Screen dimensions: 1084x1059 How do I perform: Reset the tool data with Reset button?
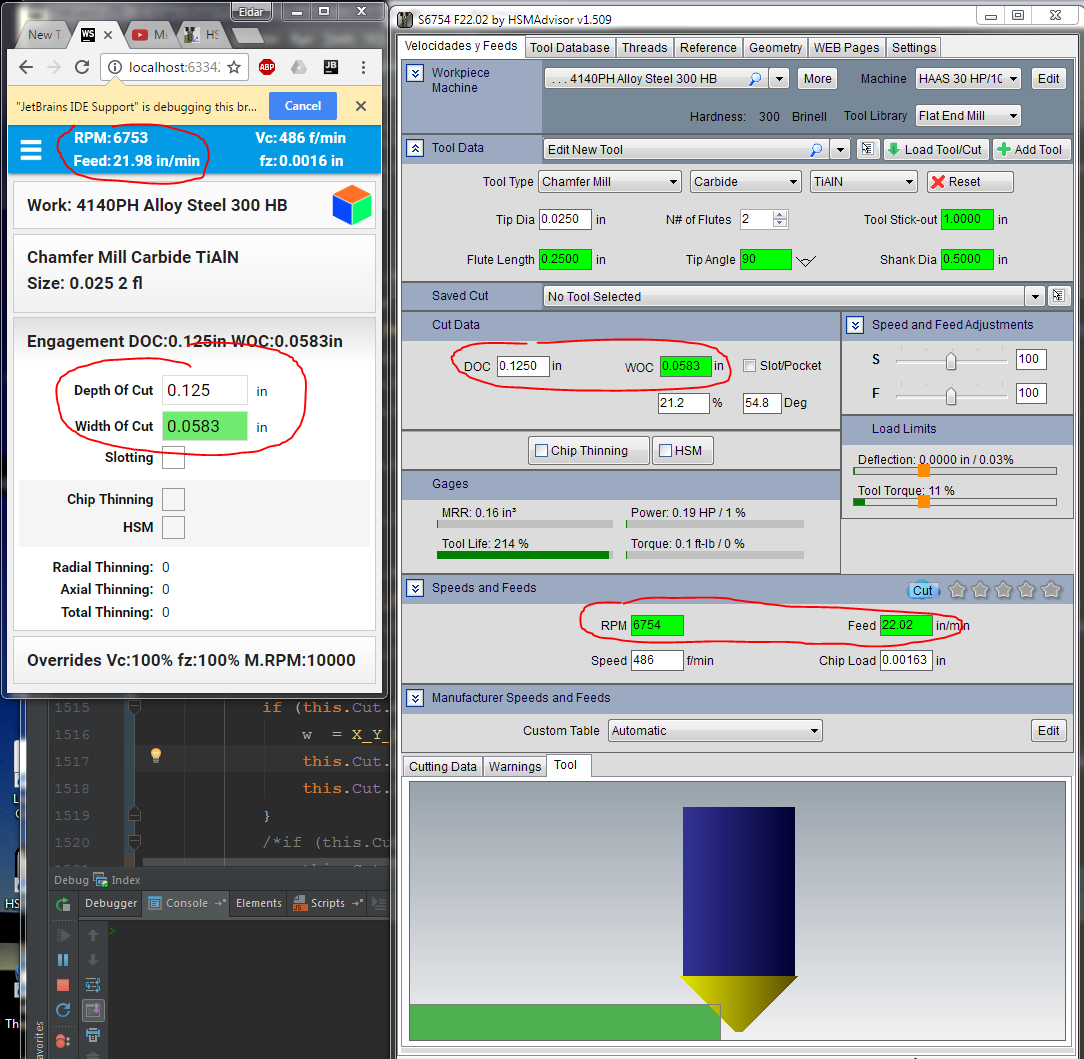pyautogui.click(x=970, y=182)
